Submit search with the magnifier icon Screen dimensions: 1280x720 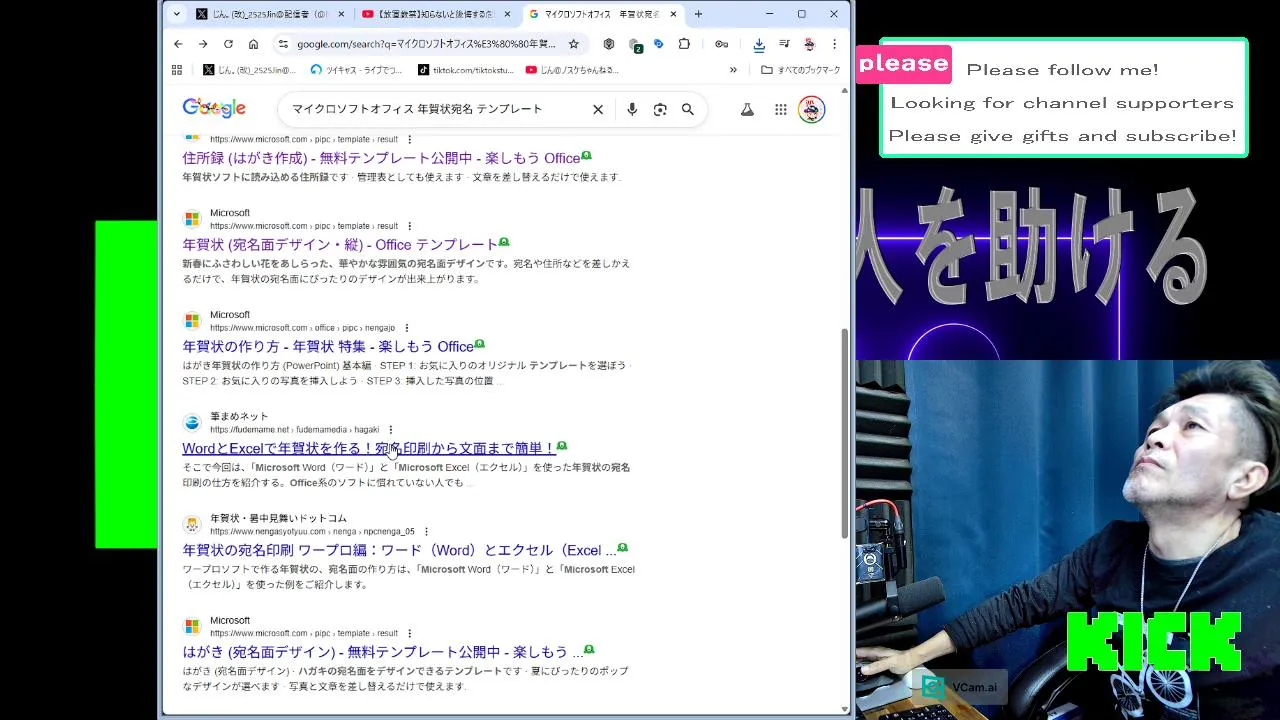tap(688, 109)
